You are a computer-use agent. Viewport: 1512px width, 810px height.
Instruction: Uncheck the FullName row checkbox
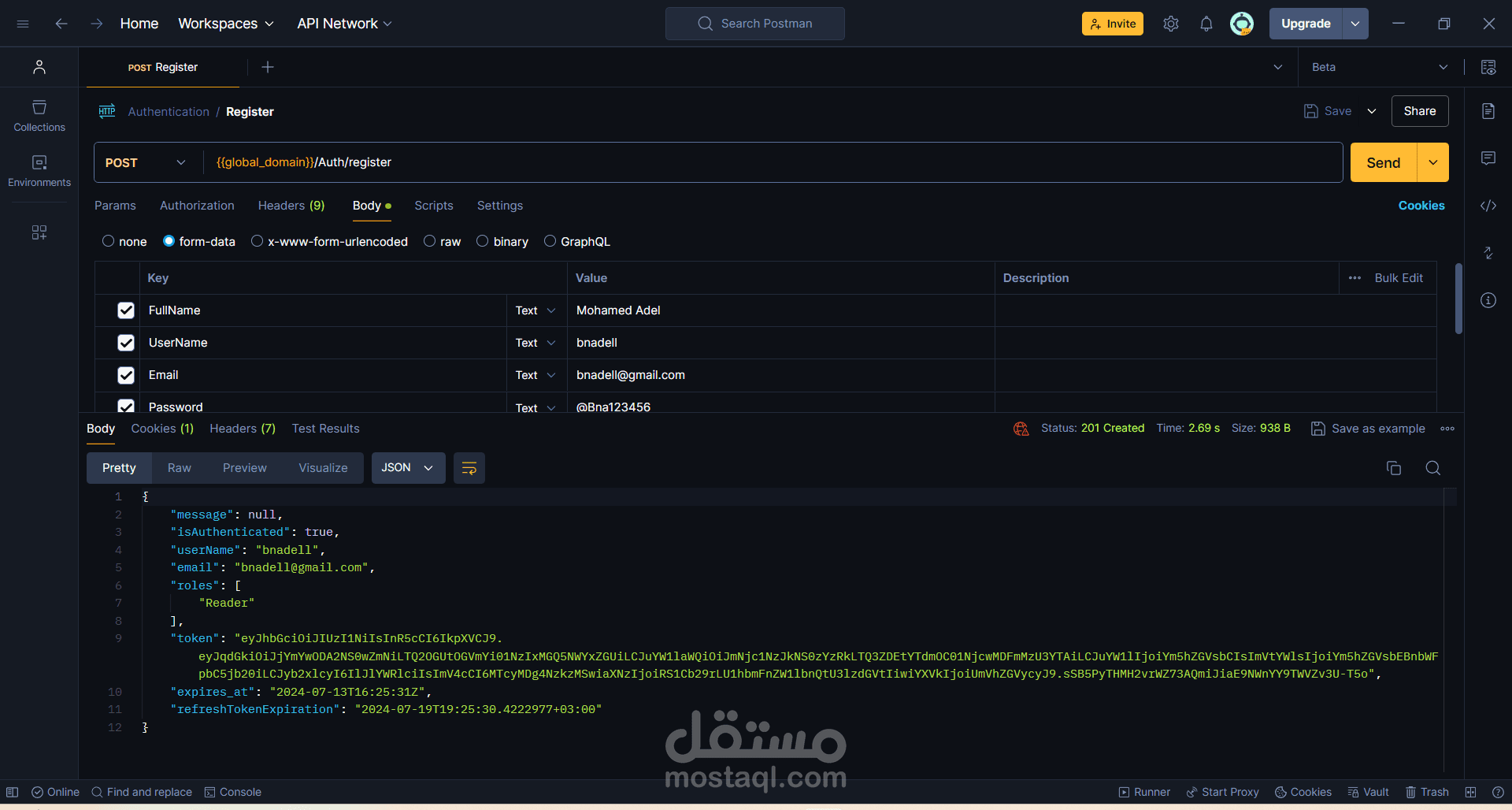126,310
